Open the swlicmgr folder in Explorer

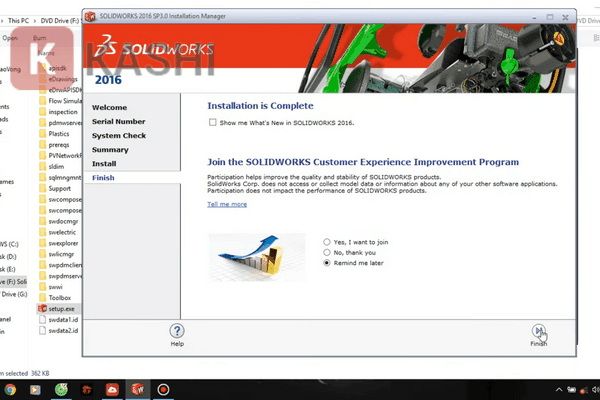coord(57,254)
